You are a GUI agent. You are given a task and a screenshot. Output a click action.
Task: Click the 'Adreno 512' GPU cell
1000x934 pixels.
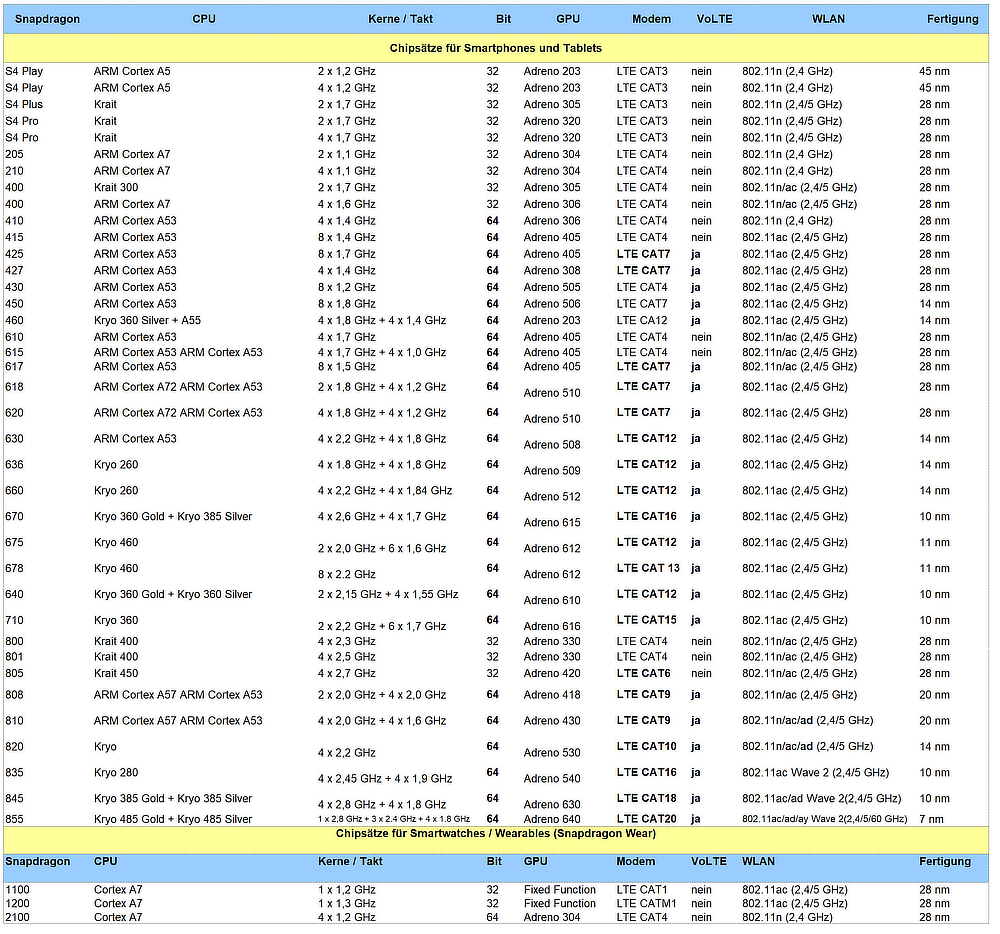(x=552, y=497)
